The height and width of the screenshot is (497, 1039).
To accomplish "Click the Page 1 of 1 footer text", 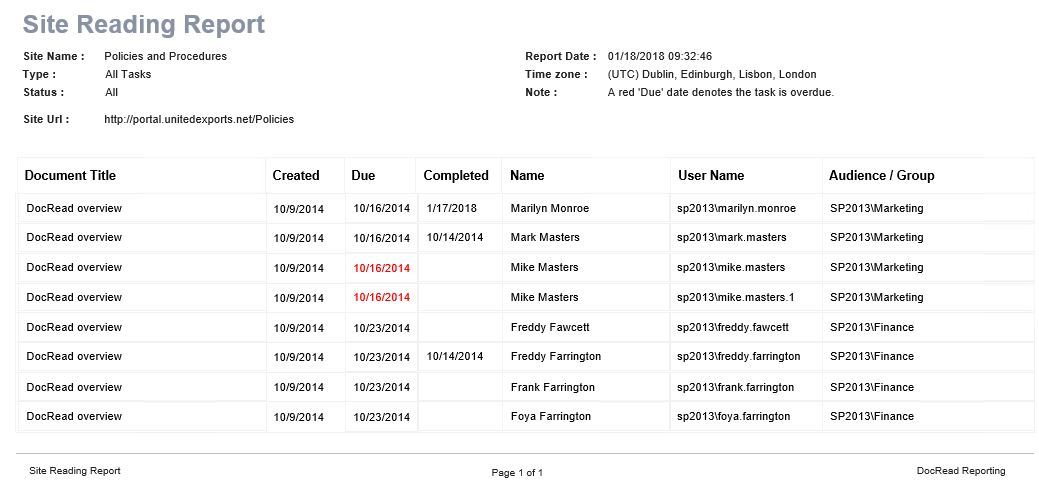I will coord(517,472).
